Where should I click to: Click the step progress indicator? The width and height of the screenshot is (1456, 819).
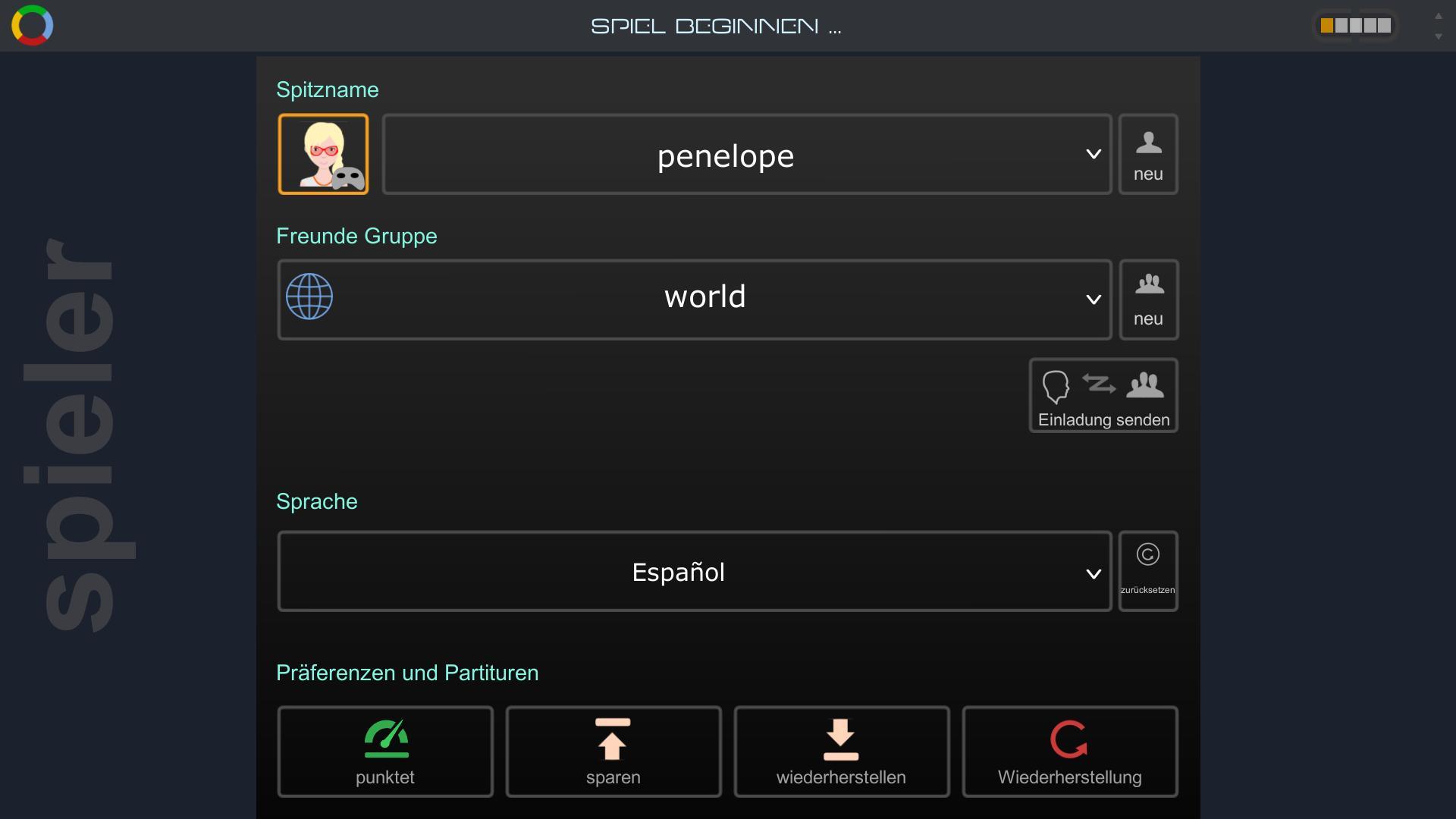tap(1355, 26)
